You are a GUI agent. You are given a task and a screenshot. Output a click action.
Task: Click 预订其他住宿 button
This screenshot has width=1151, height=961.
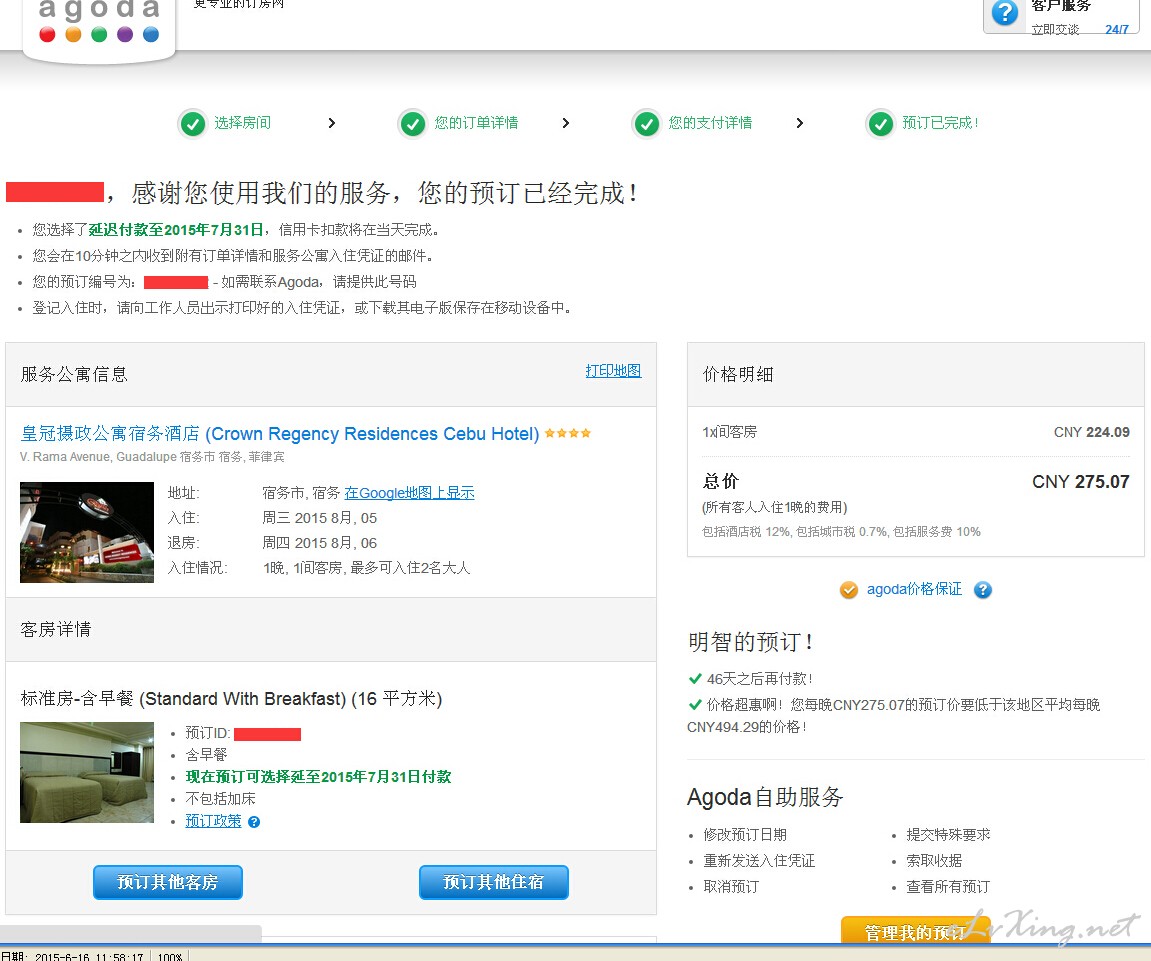pyautogui.click(x=493, y=882)
